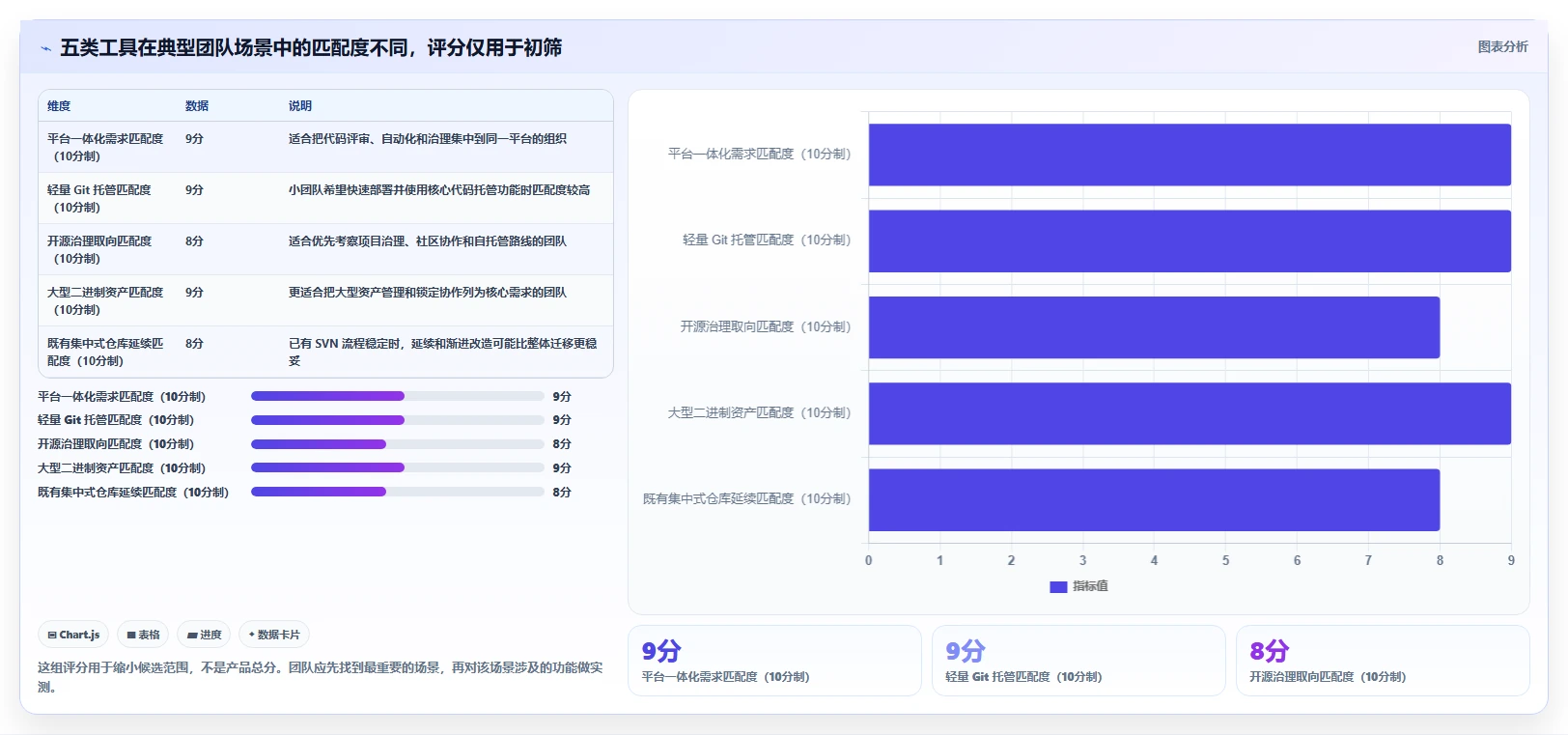Screen dimensions: 1568x735
Task: Click chart bar for 既有集中式仓库延续匹配度
Action: click(1154, 499)
